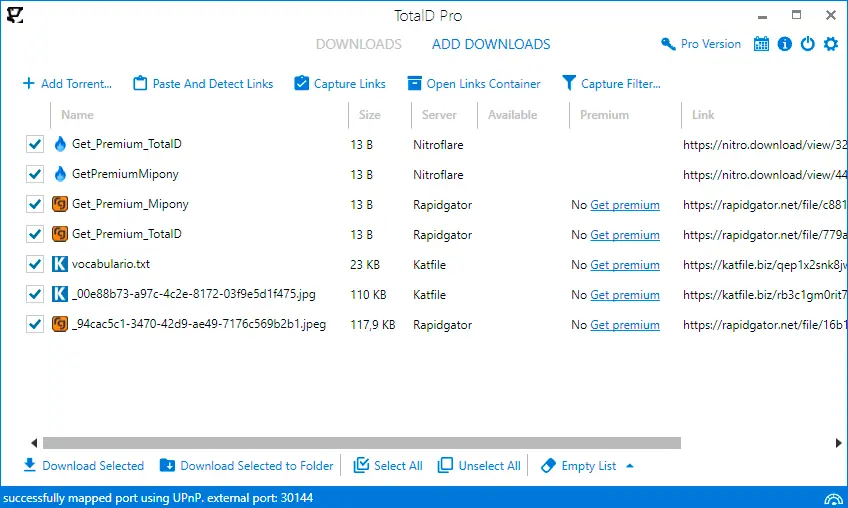Minimize the TotalD Pro window
The width and height of the screenshot is (848, 508).
click(763, 16)
